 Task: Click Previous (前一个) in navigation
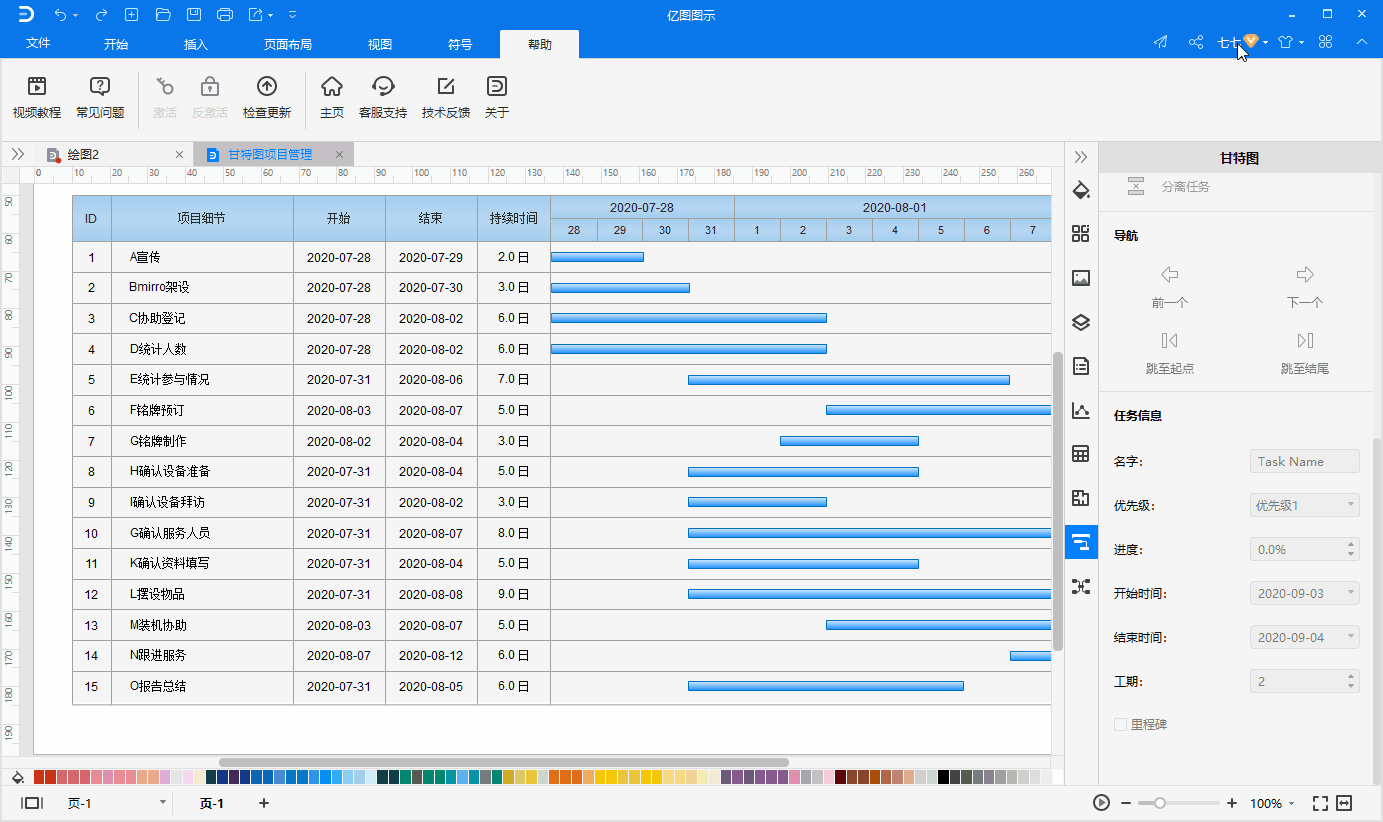pyautogui.click(x=1170, y=287)
